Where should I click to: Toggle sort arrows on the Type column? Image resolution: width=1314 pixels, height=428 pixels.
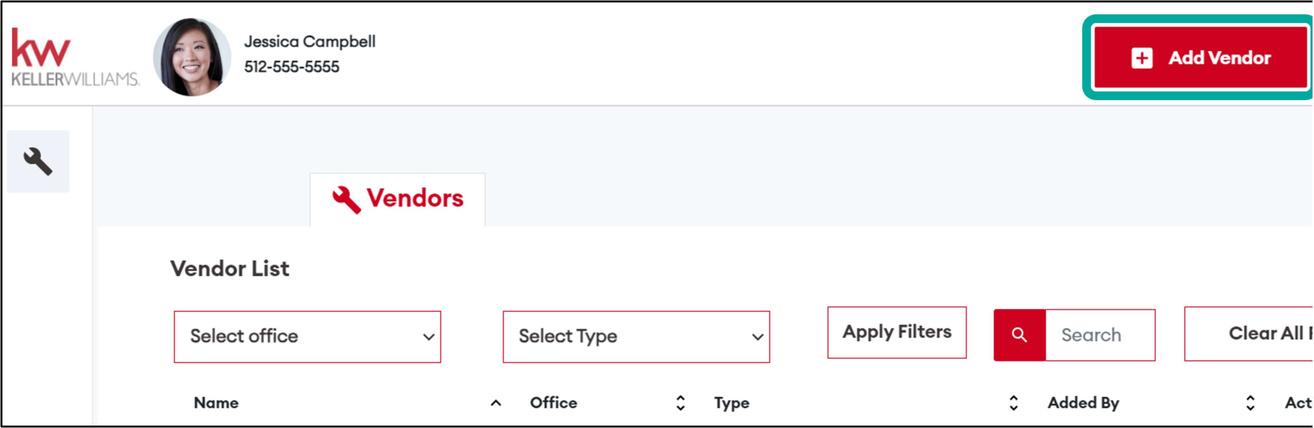click(x=1014, y=403)
